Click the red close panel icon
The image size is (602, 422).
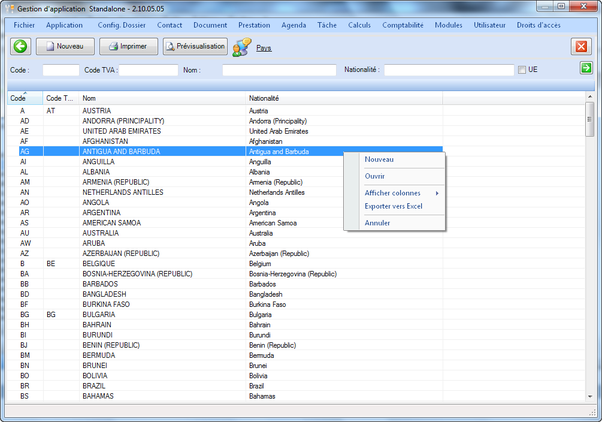coord(581,47)
